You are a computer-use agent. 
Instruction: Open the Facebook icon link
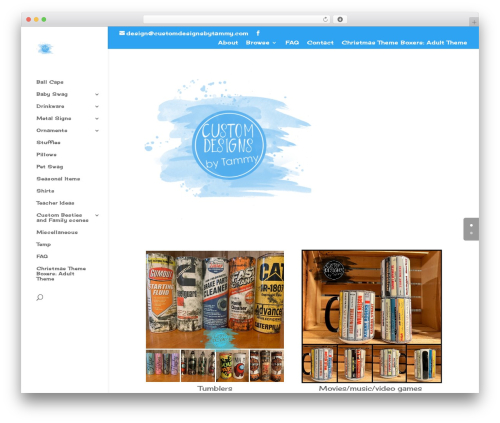point(258,33)
